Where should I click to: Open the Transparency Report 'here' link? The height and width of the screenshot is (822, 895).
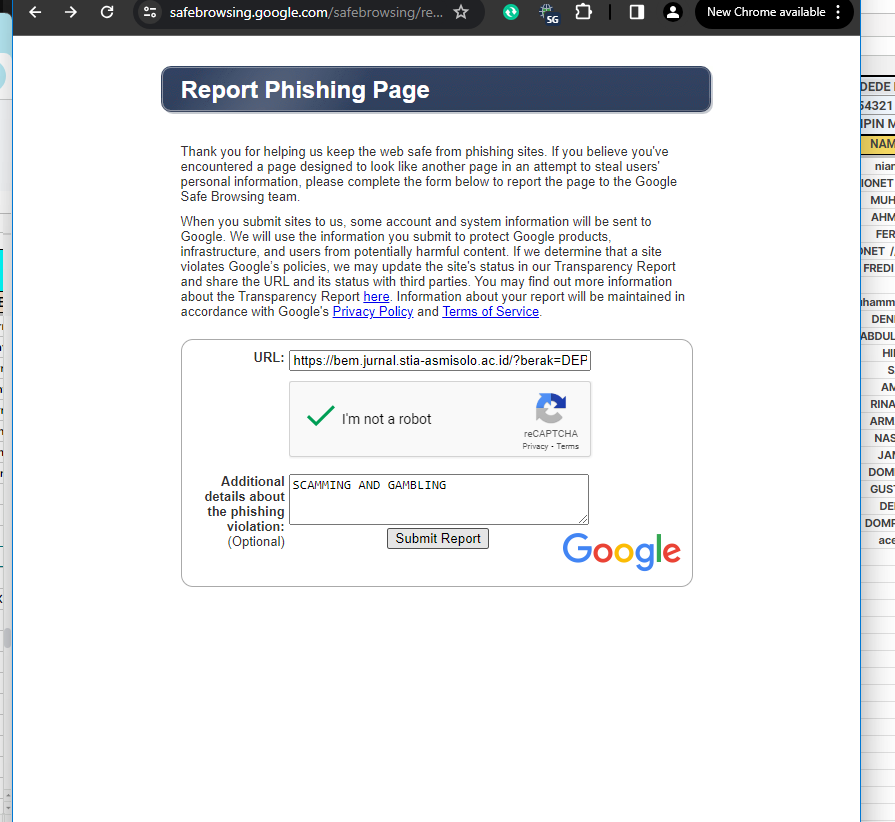(376, 297)
